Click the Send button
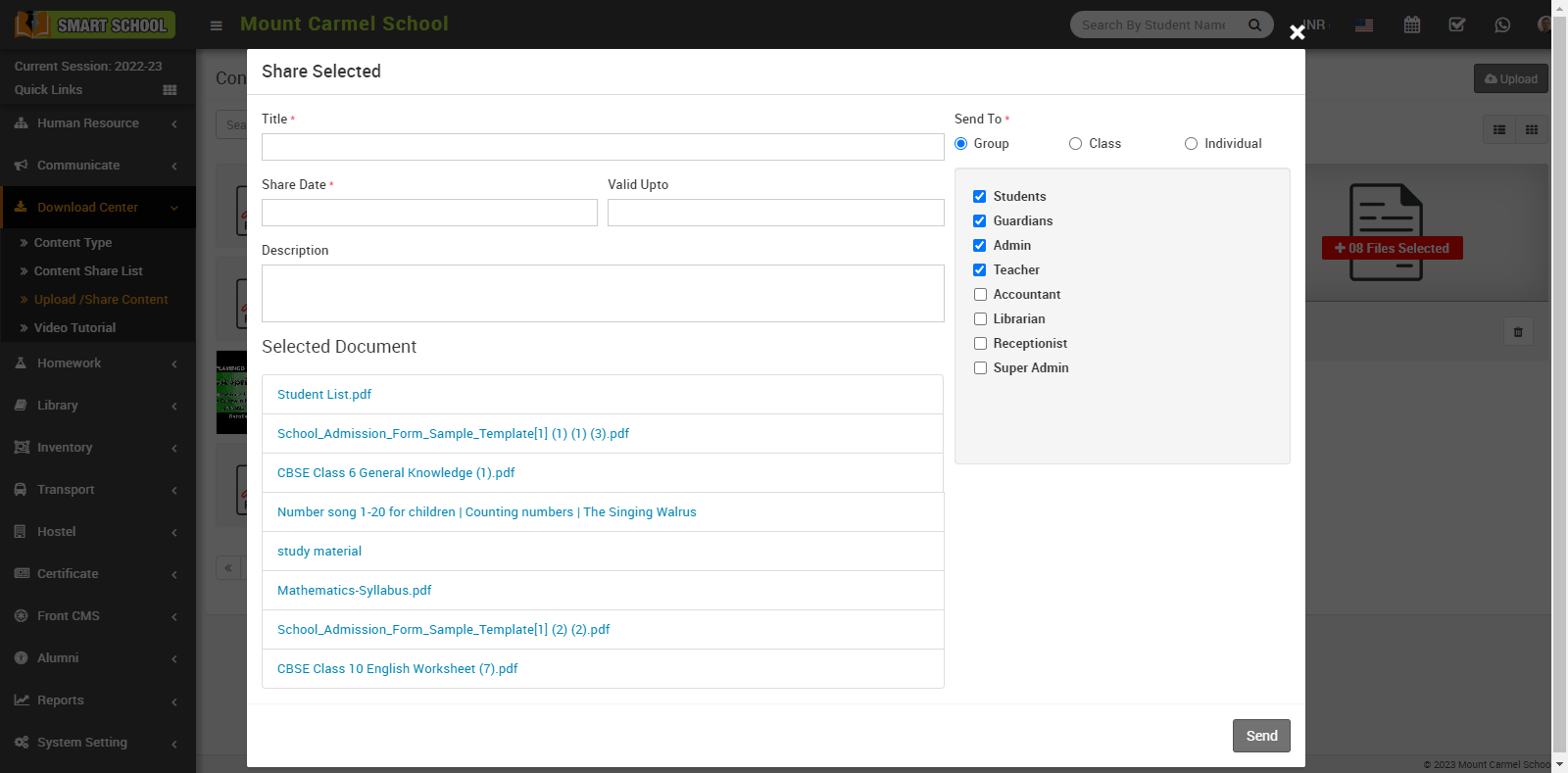 pyautogui.click(x=1260, y=736)
